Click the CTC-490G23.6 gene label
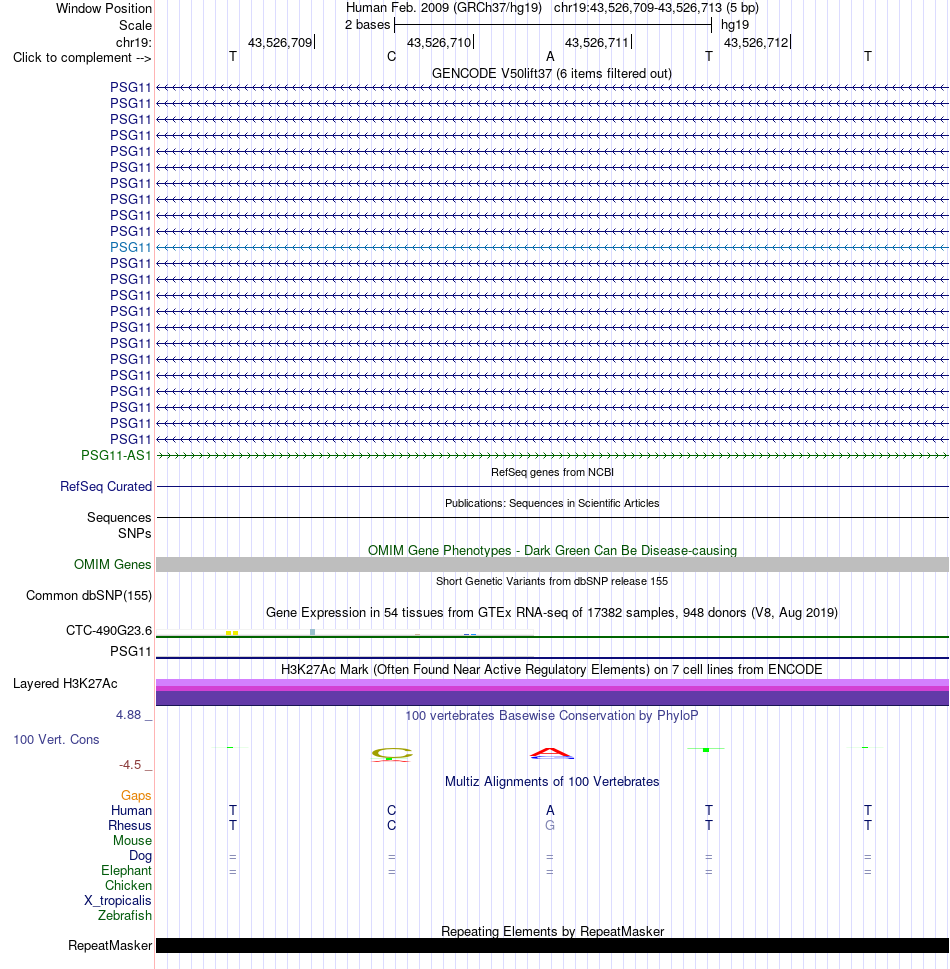The height and width of the screenshot is (969, 950). (109, 630)
